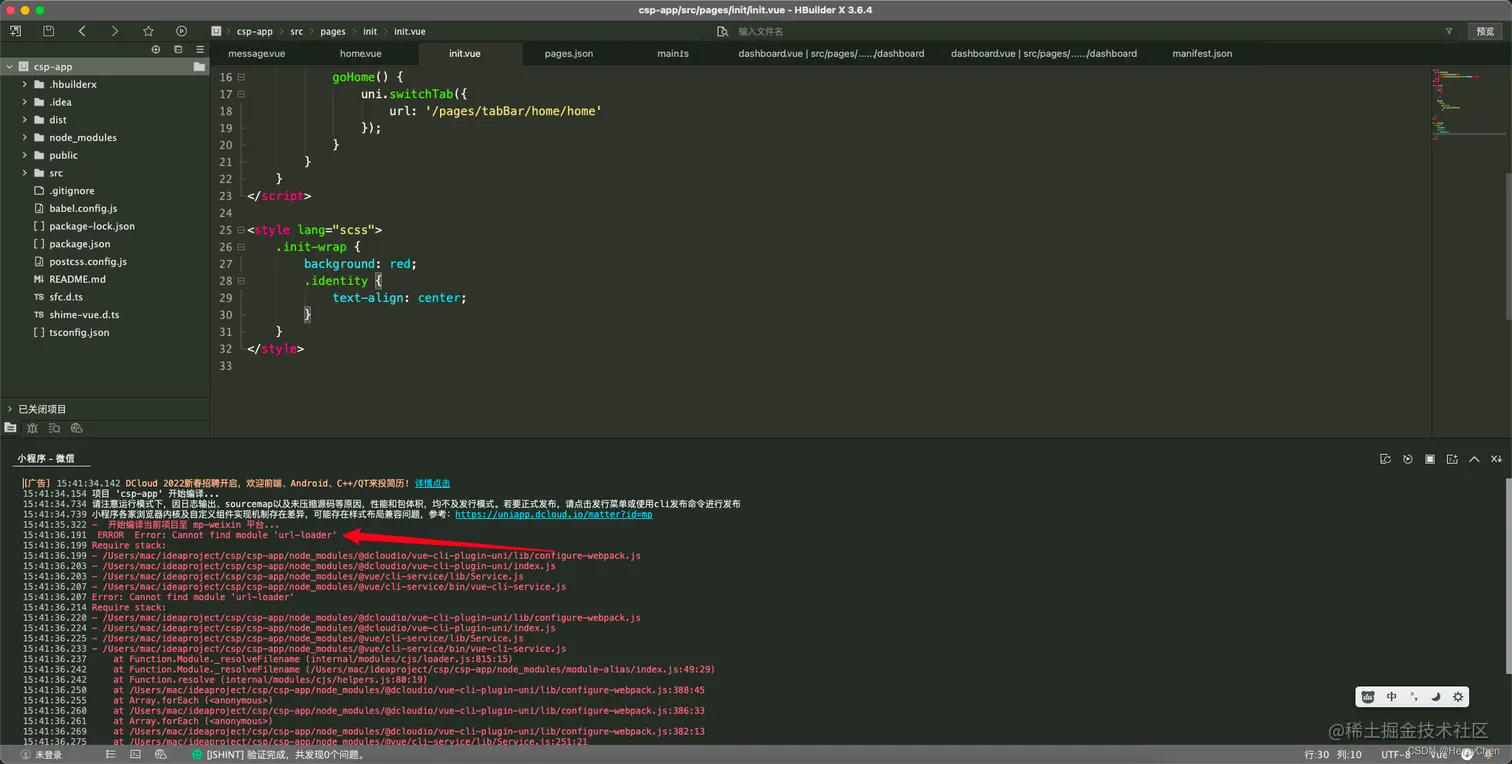
Task: Open the filter funnel icon
Action: tap(1449, 31)
